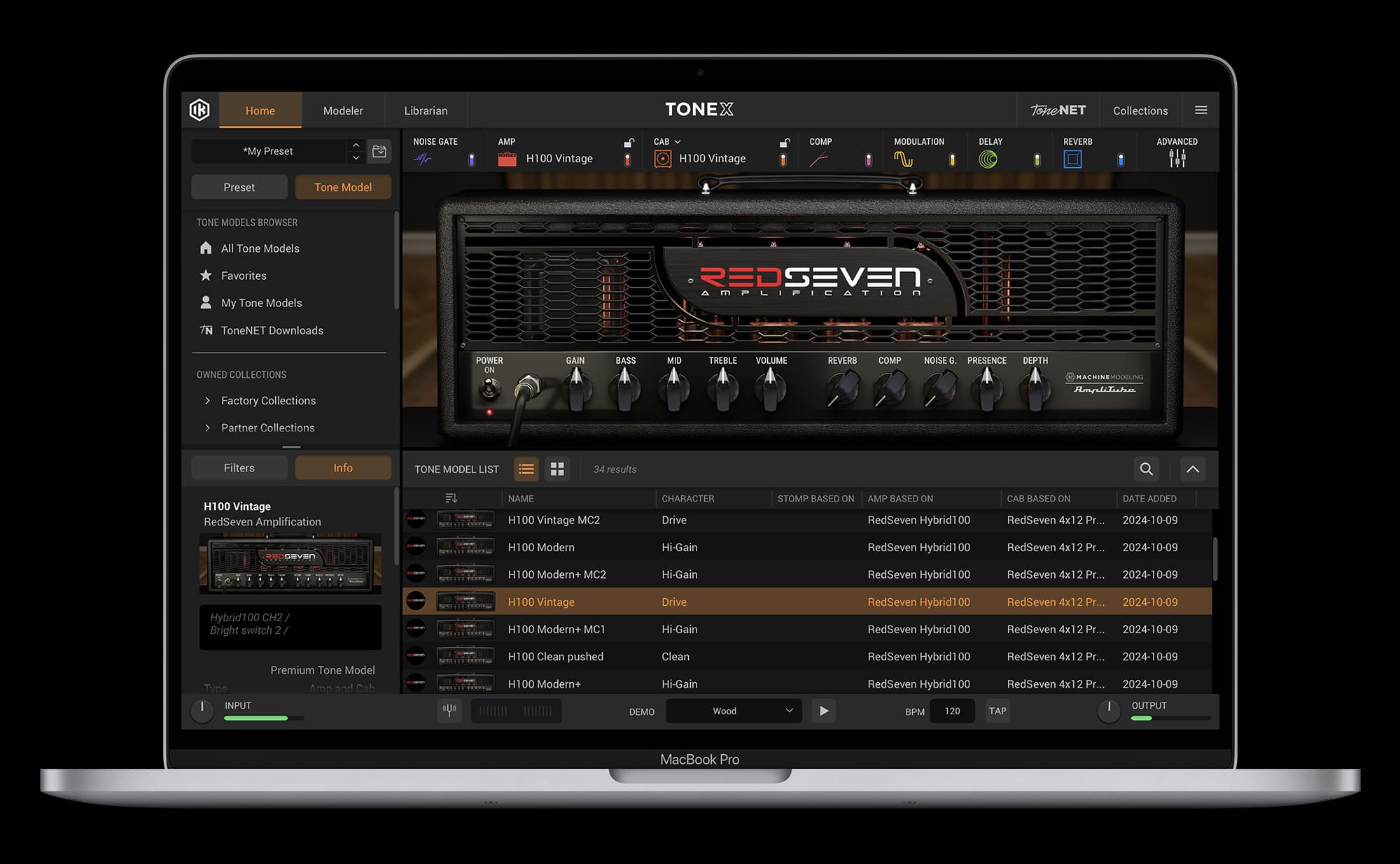Open ToneNET Downloads in the sidebar
1400x864 pixels.
pos(272,330)
